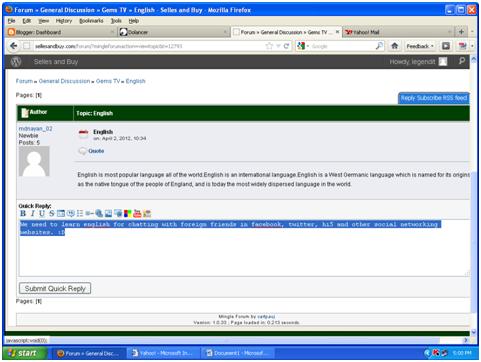Image resolution: width=481 pixels, height=362 pixels.
Task: Insert quote tag via Quick Reply toolbar
Action: [70, 214]
